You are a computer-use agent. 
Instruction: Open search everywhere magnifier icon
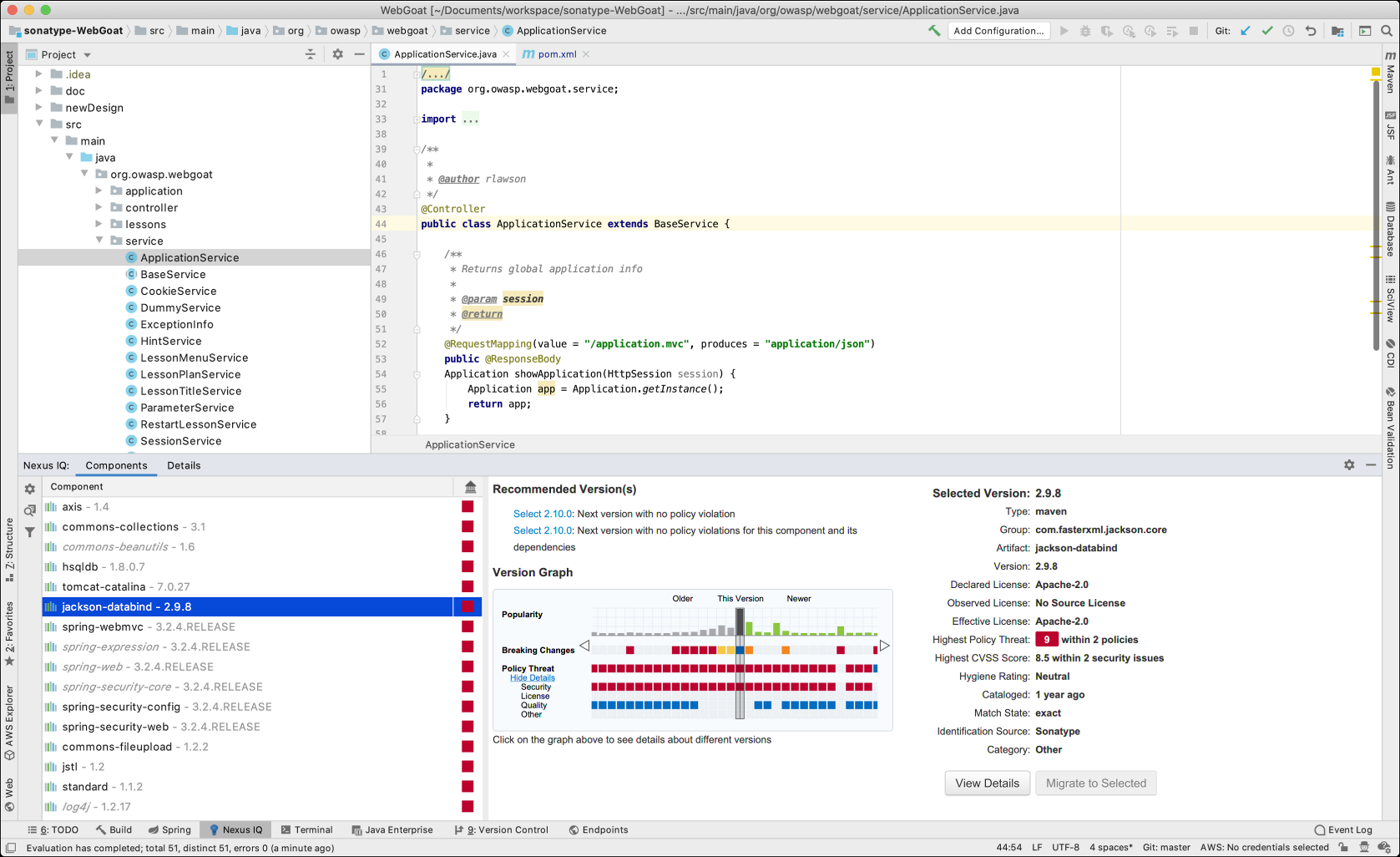pyautogui.click(x=1387, y=31)
